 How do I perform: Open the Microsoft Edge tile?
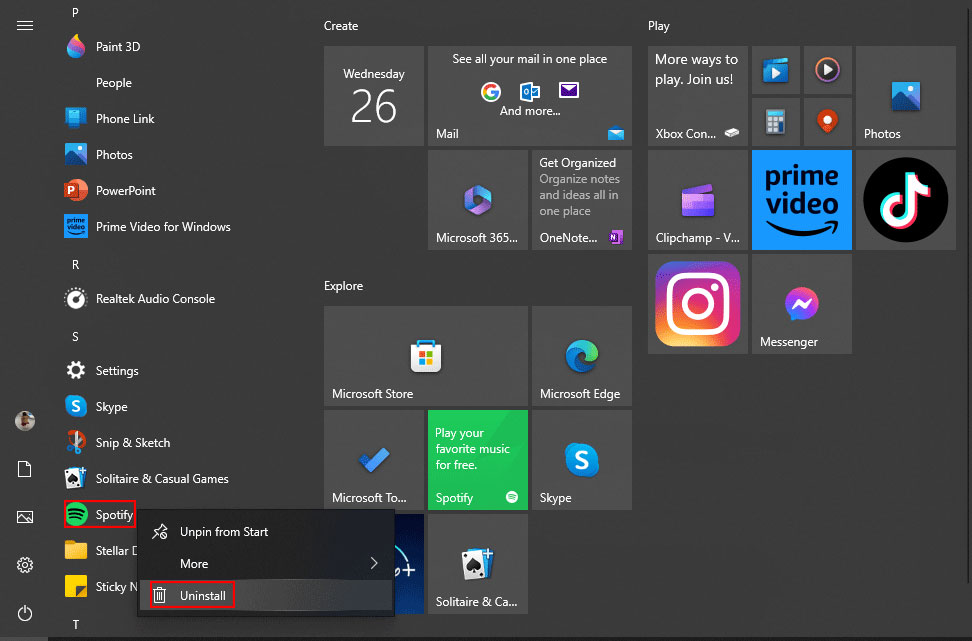[581, 357]
